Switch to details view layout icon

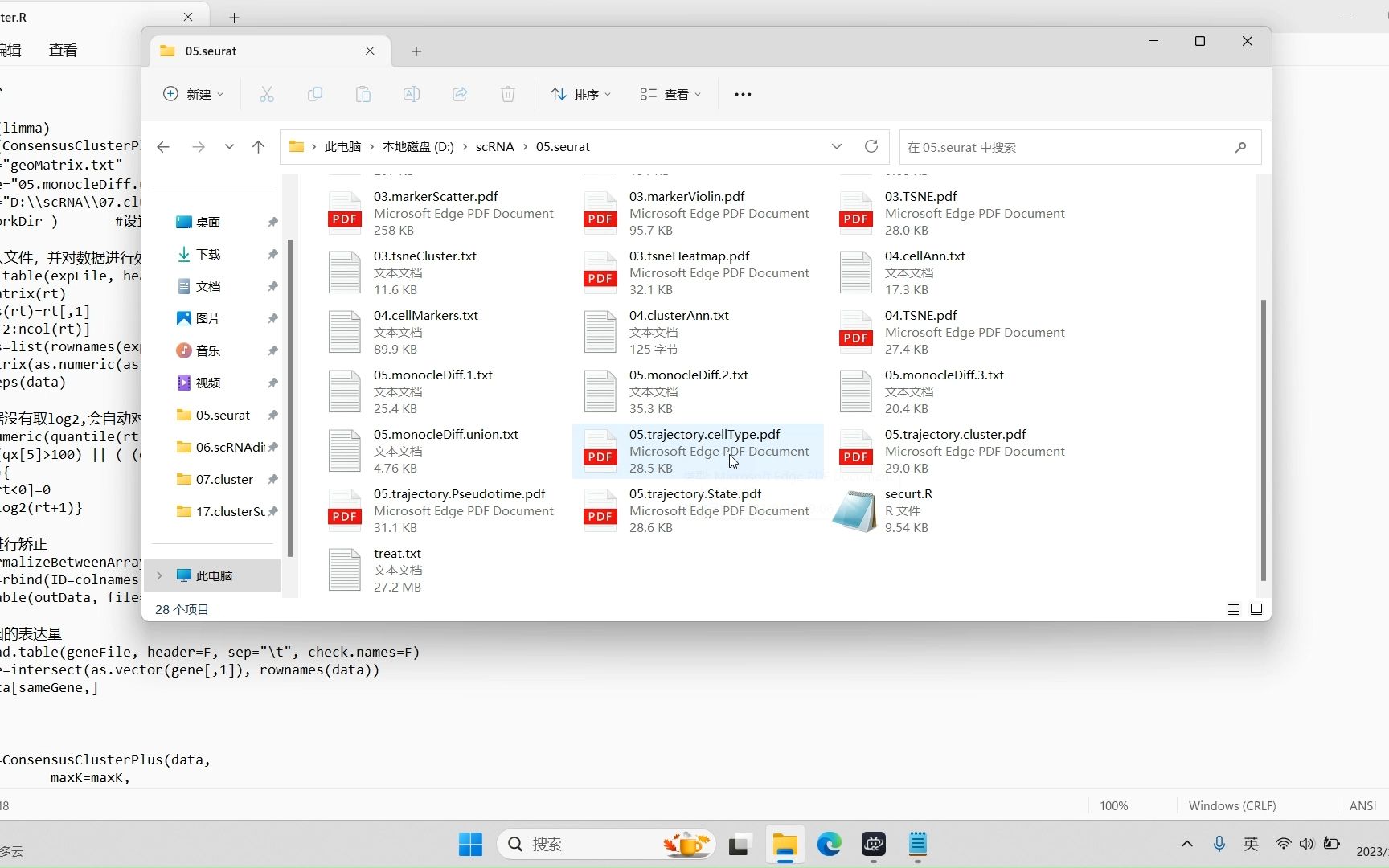[1234, 610]
